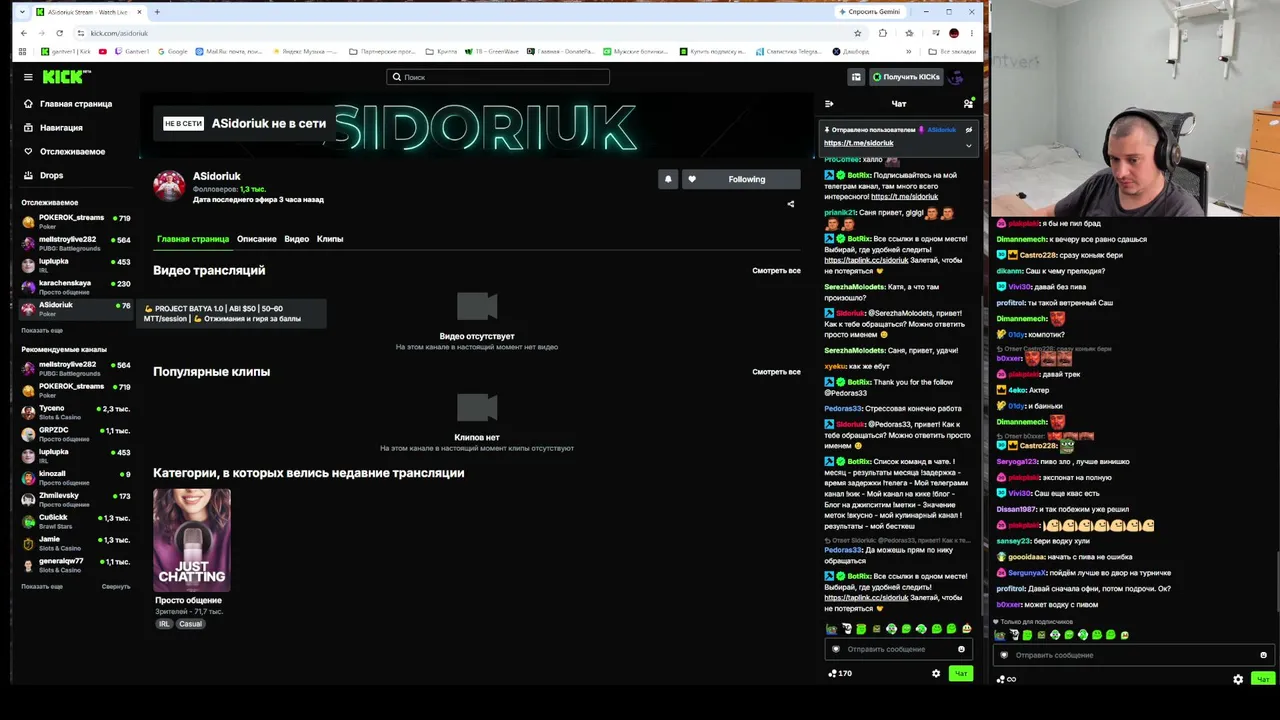
Task: Go to Главная страница in sidebar
Action: (75, 104)
